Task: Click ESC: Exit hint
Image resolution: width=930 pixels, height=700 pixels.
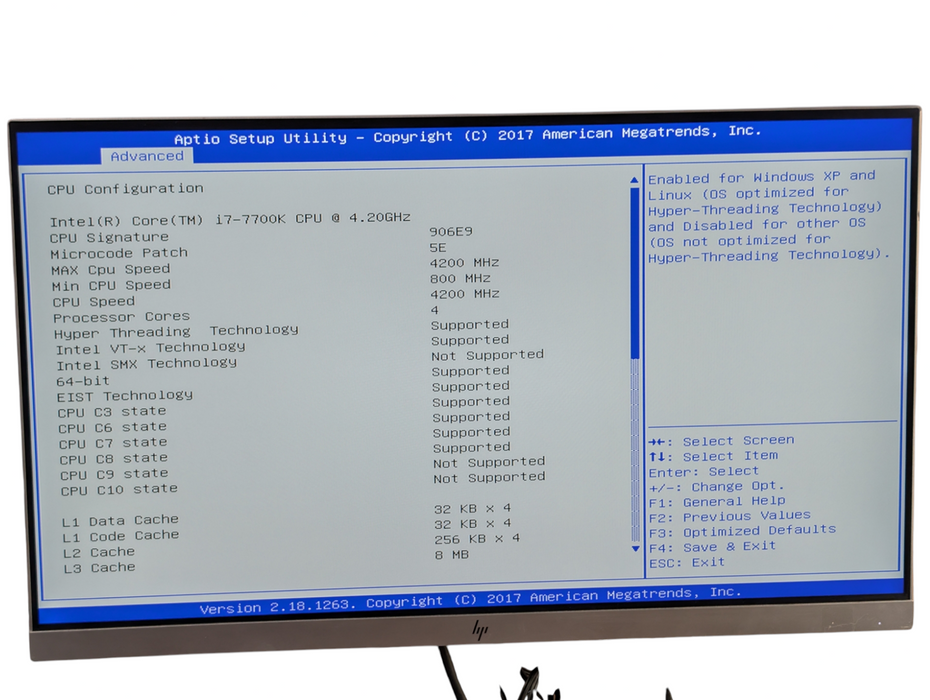Action: point(687,562)
